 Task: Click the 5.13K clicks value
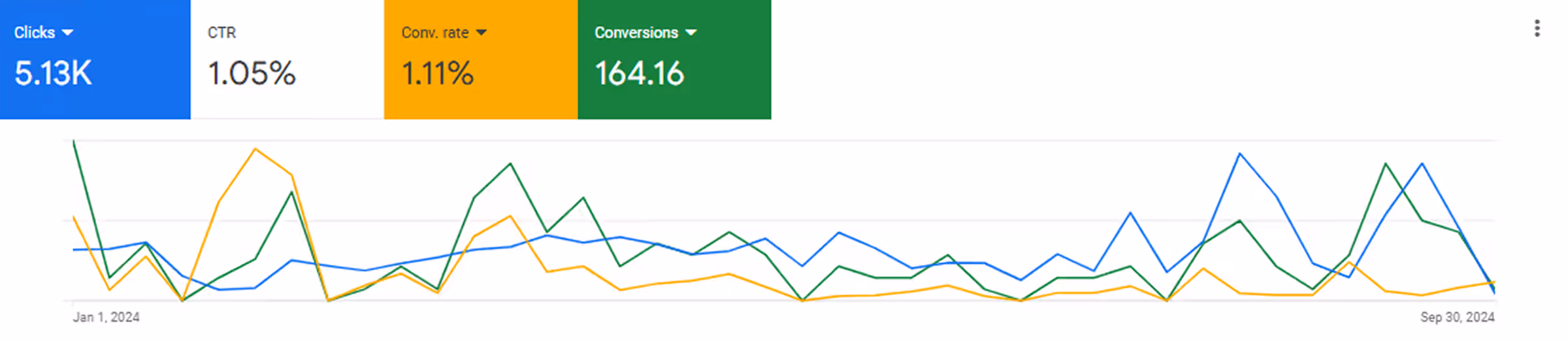[53, 73]
